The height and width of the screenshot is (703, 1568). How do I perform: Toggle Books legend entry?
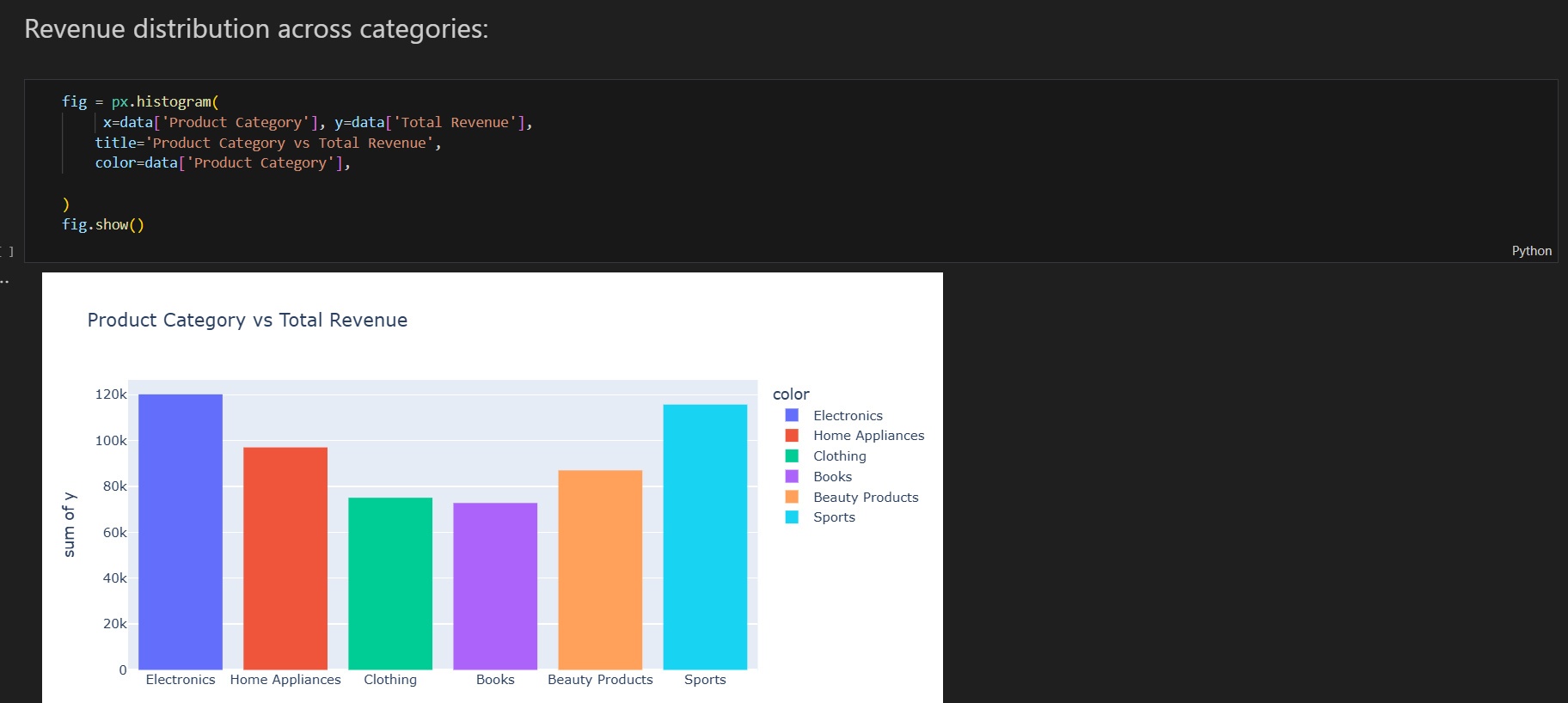pyautogui.click(x=818, y=477)
